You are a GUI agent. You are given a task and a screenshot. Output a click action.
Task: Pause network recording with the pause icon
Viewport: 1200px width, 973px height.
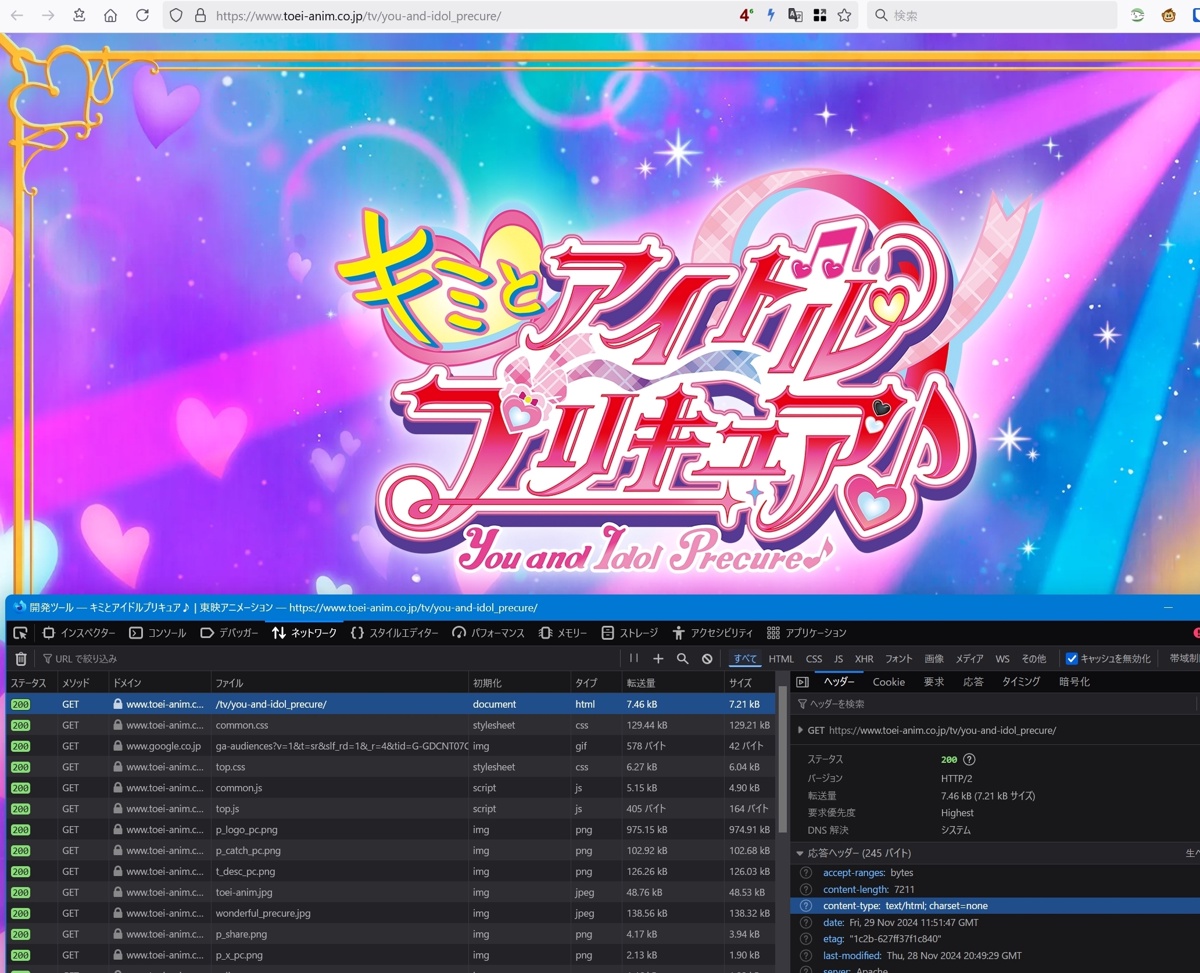click(634, 659)
